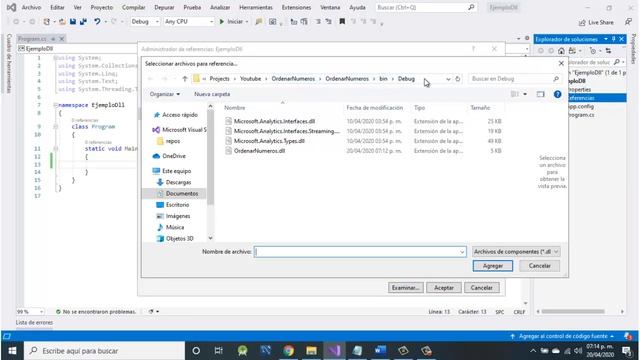Select Microsoft.Analytics.Types.dll file
This screenshot has width=640, height=360.
click(269, 141)
